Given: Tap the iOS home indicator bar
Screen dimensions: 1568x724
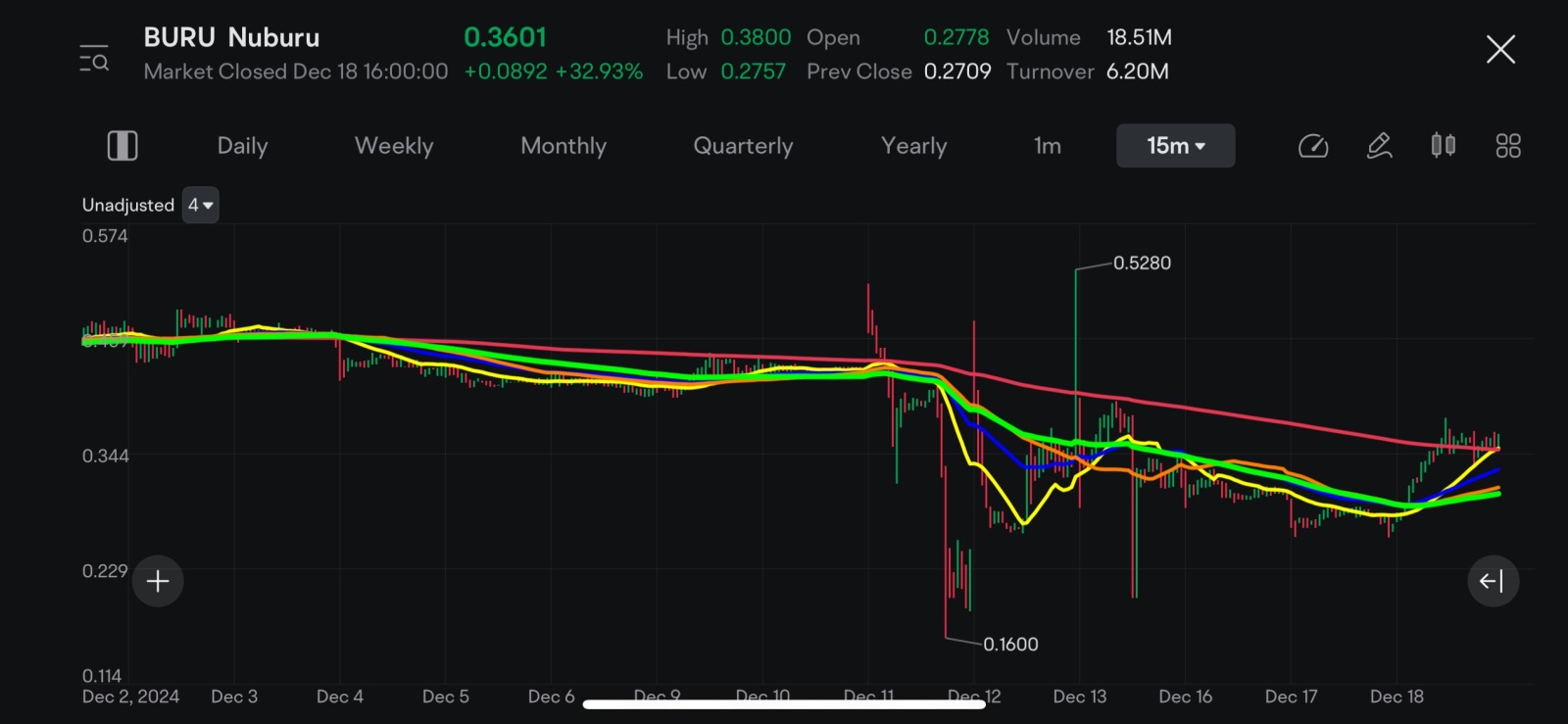Looking at the screenshot, I should point(784,703).
